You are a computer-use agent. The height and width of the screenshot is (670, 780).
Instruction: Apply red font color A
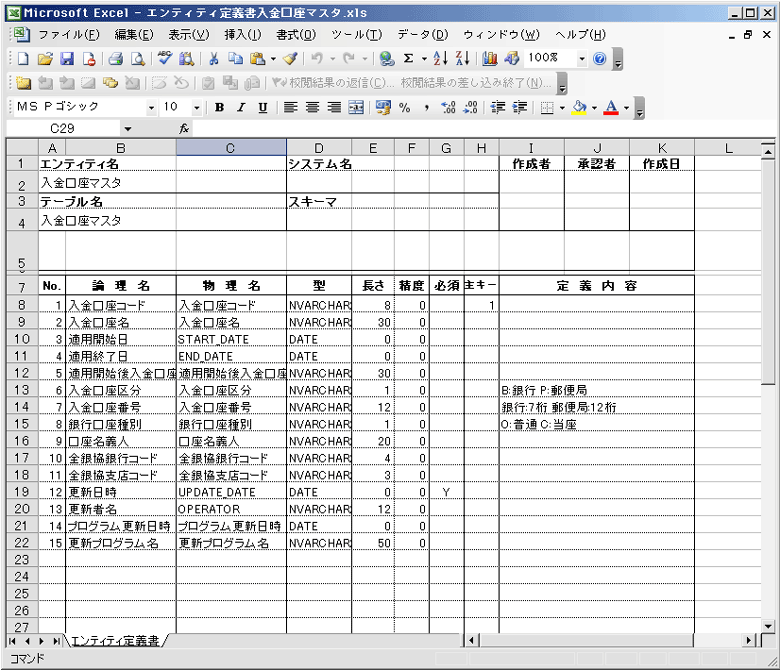pyautogui.click(x=611, y=107)
